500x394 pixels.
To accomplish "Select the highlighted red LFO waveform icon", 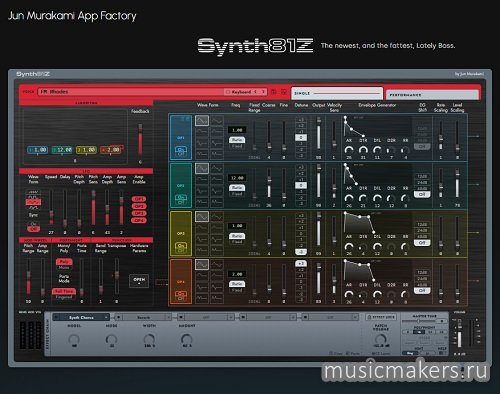I will click(33, 202).
